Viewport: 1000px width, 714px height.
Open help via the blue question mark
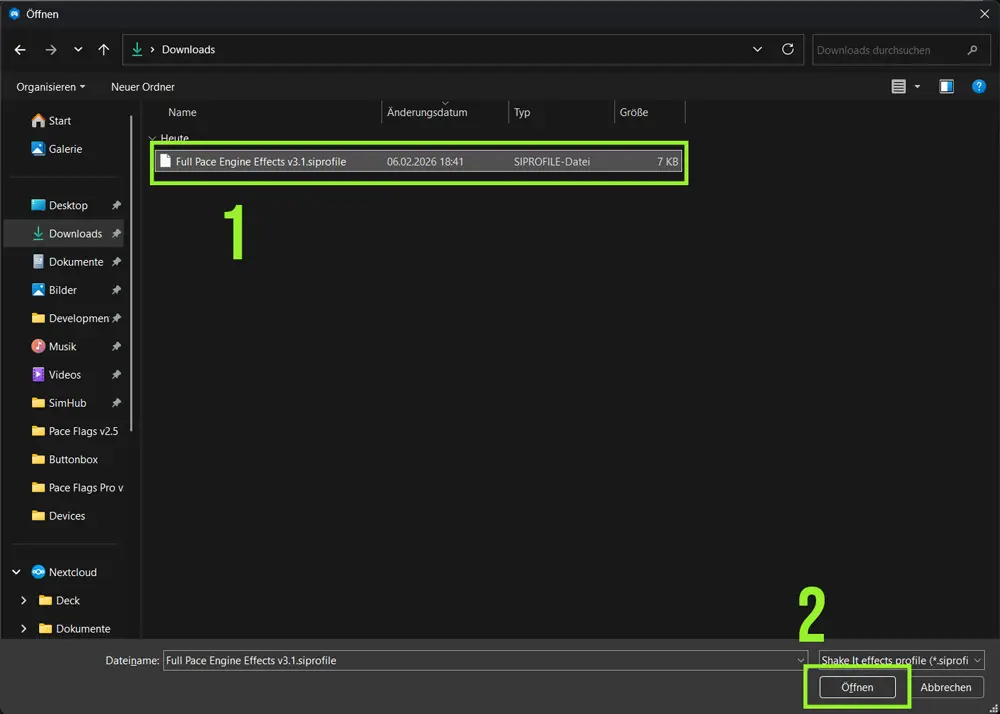tap(979, 86)
